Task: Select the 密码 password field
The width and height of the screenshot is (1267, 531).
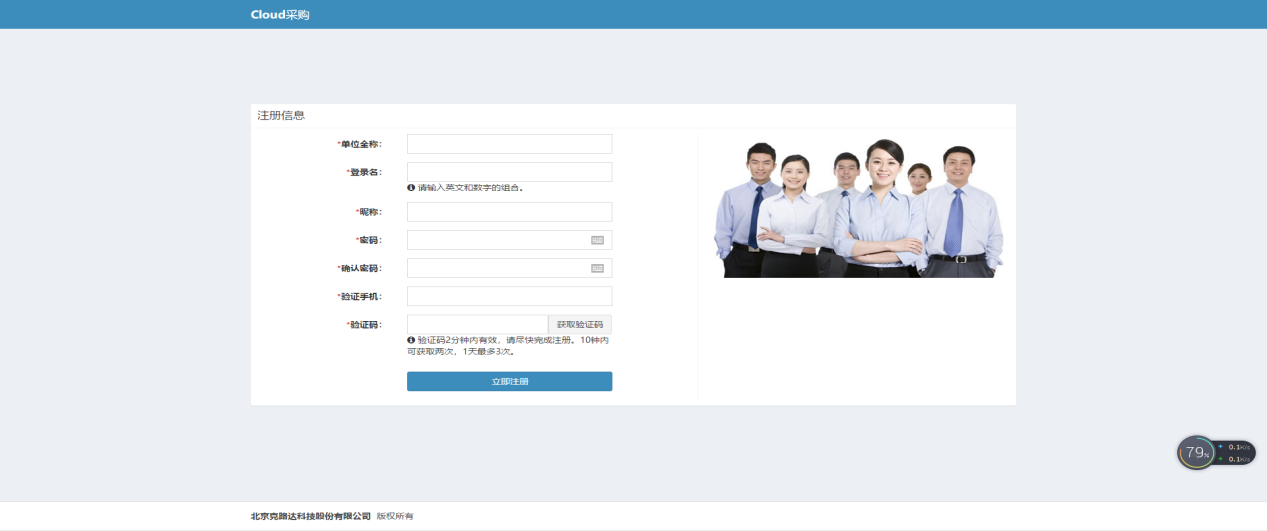Action: click(x=497, y=240)
